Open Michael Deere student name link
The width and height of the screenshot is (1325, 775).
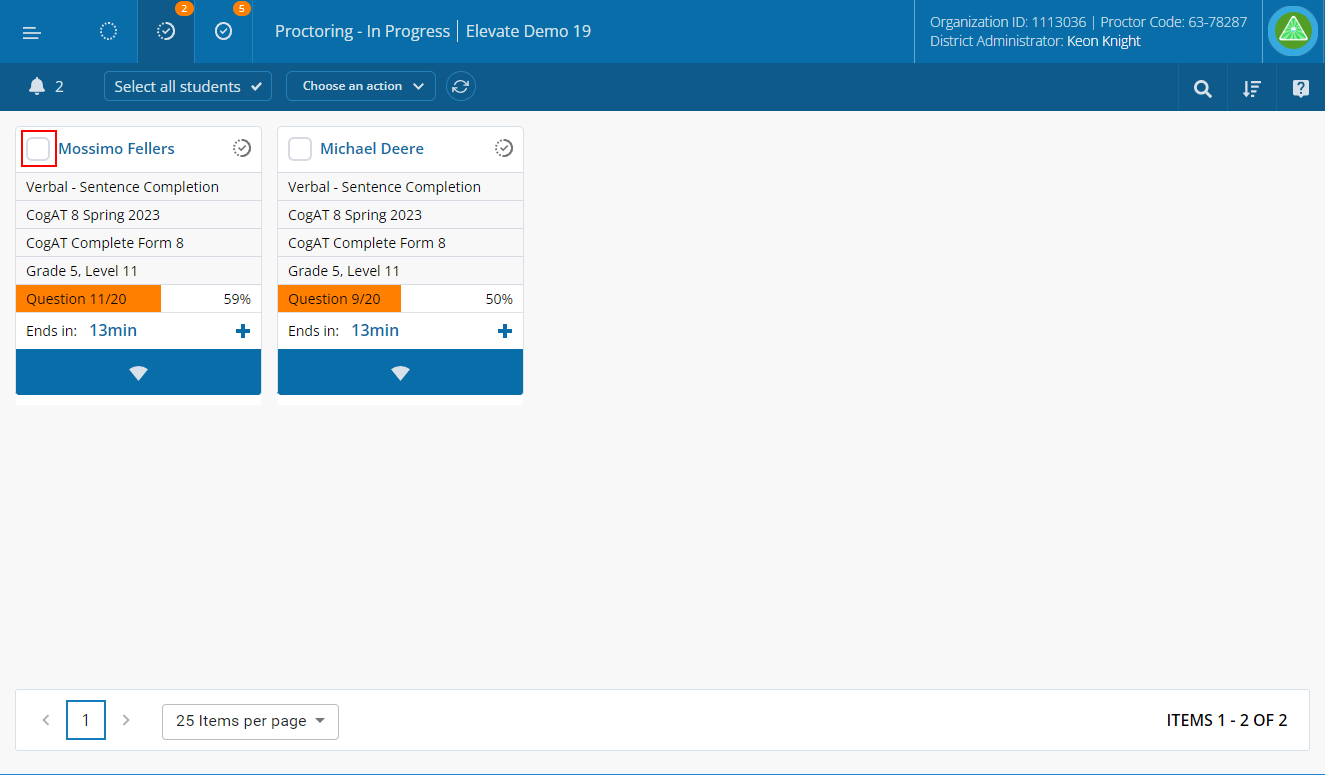[x=372, y=148]
